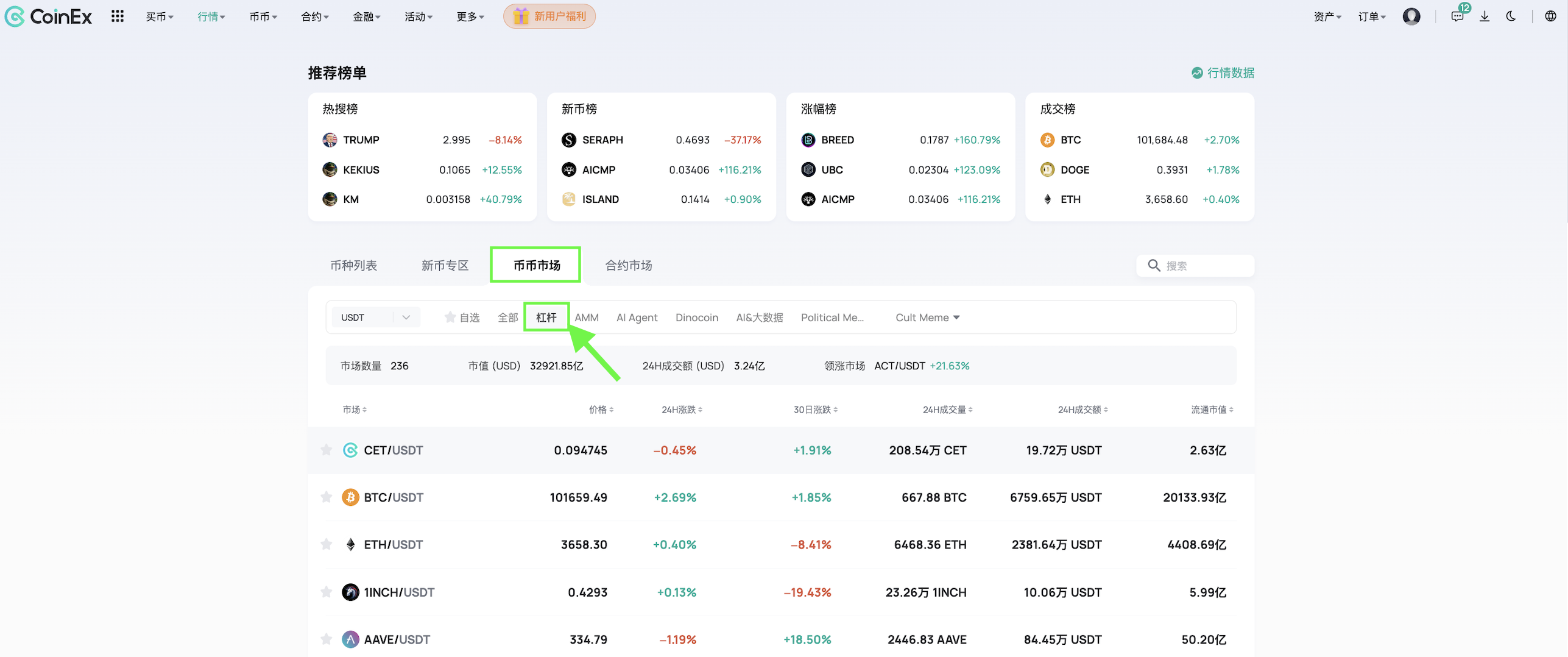1568x657 pixels.
Task: Click the ISLAND coin icon
Action: click(x=568, y=199)
